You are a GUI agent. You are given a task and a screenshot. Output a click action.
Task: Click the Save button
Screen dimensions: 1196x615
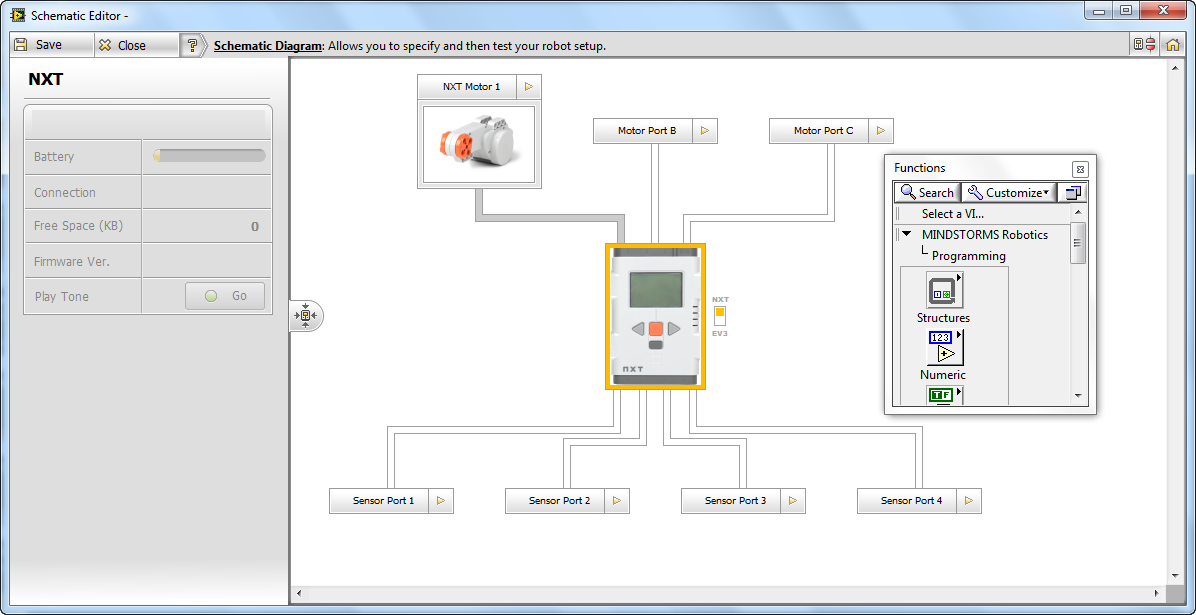point(50,45)
